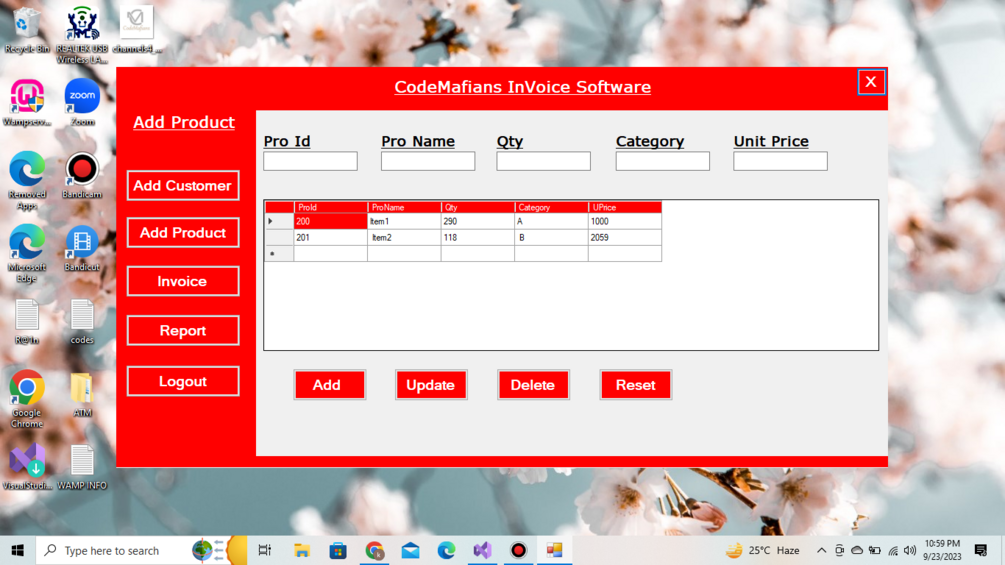Open the Report page
Screen dimensions: 1005x565
(x=183, y=331)
